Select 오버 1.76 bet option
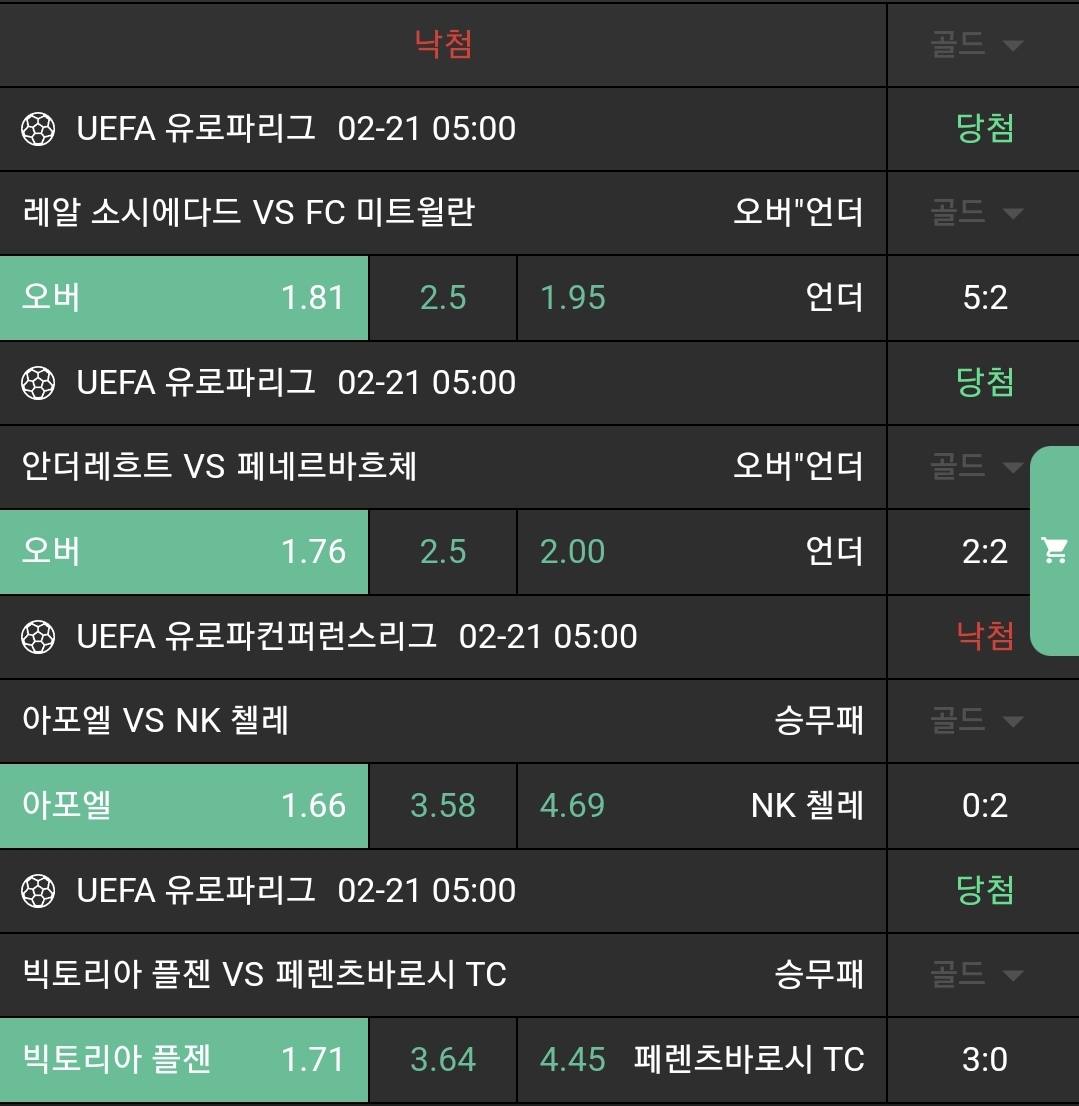The width and height of the screenshot is (1079, 1106). click(184, 552)
